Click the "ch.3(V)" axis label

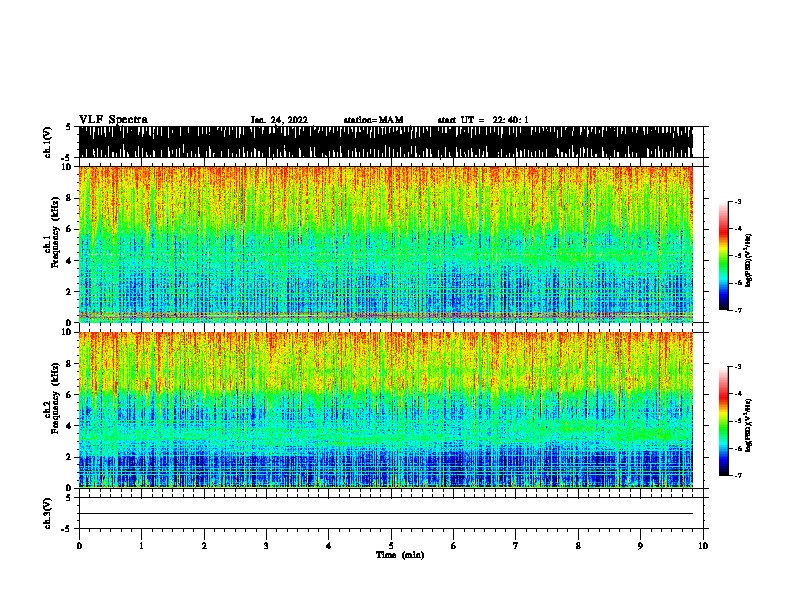[x=48, y=513]
